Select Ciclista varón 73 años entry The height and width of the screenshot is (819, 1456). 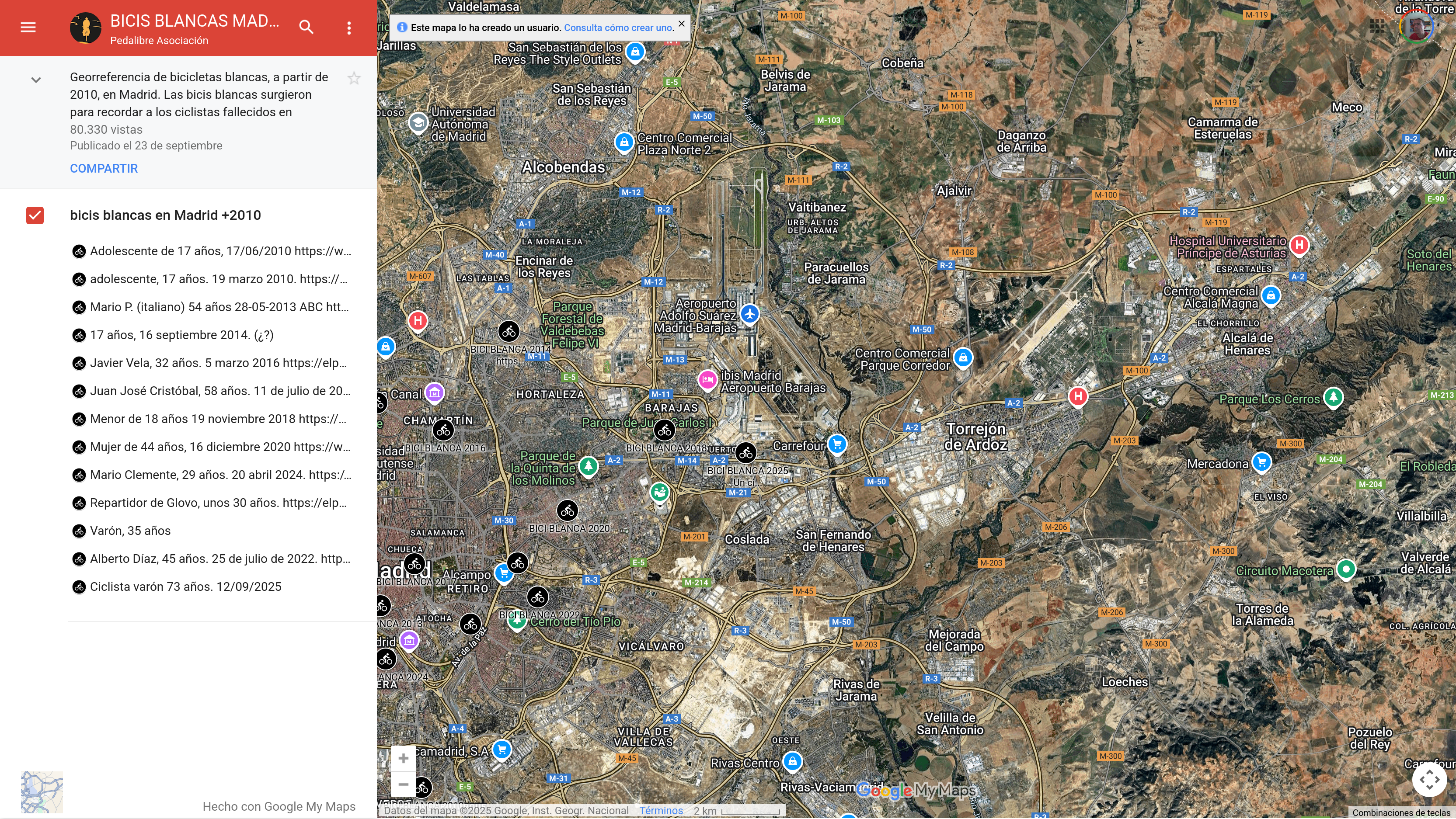(x=185, y=586)
